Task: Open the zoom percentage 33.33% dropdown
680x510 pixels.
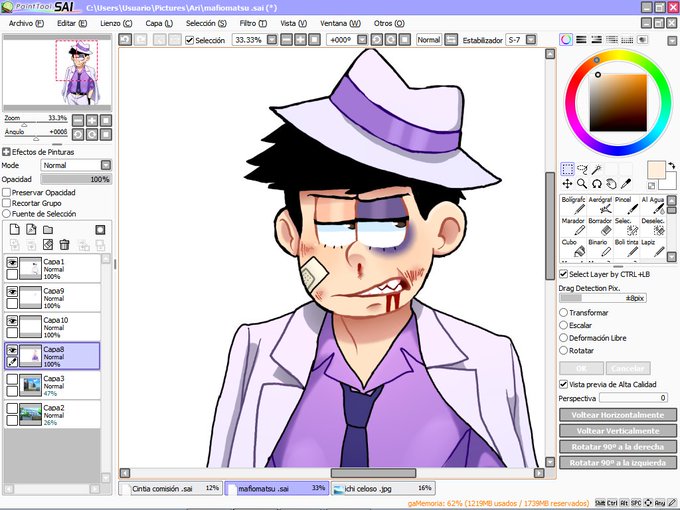Action: pyautogui.click(x=272, y=40)
